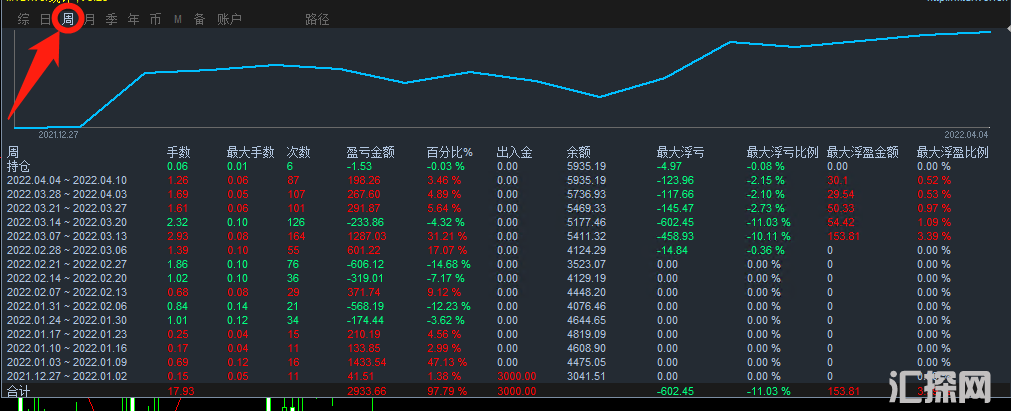Switch to the 综 summary tab

pos(24,19)
